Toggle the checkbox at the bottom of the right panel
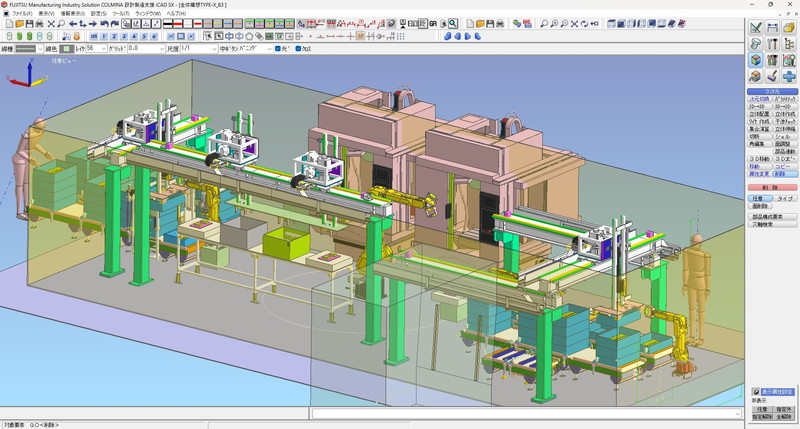 pos(756,391)
